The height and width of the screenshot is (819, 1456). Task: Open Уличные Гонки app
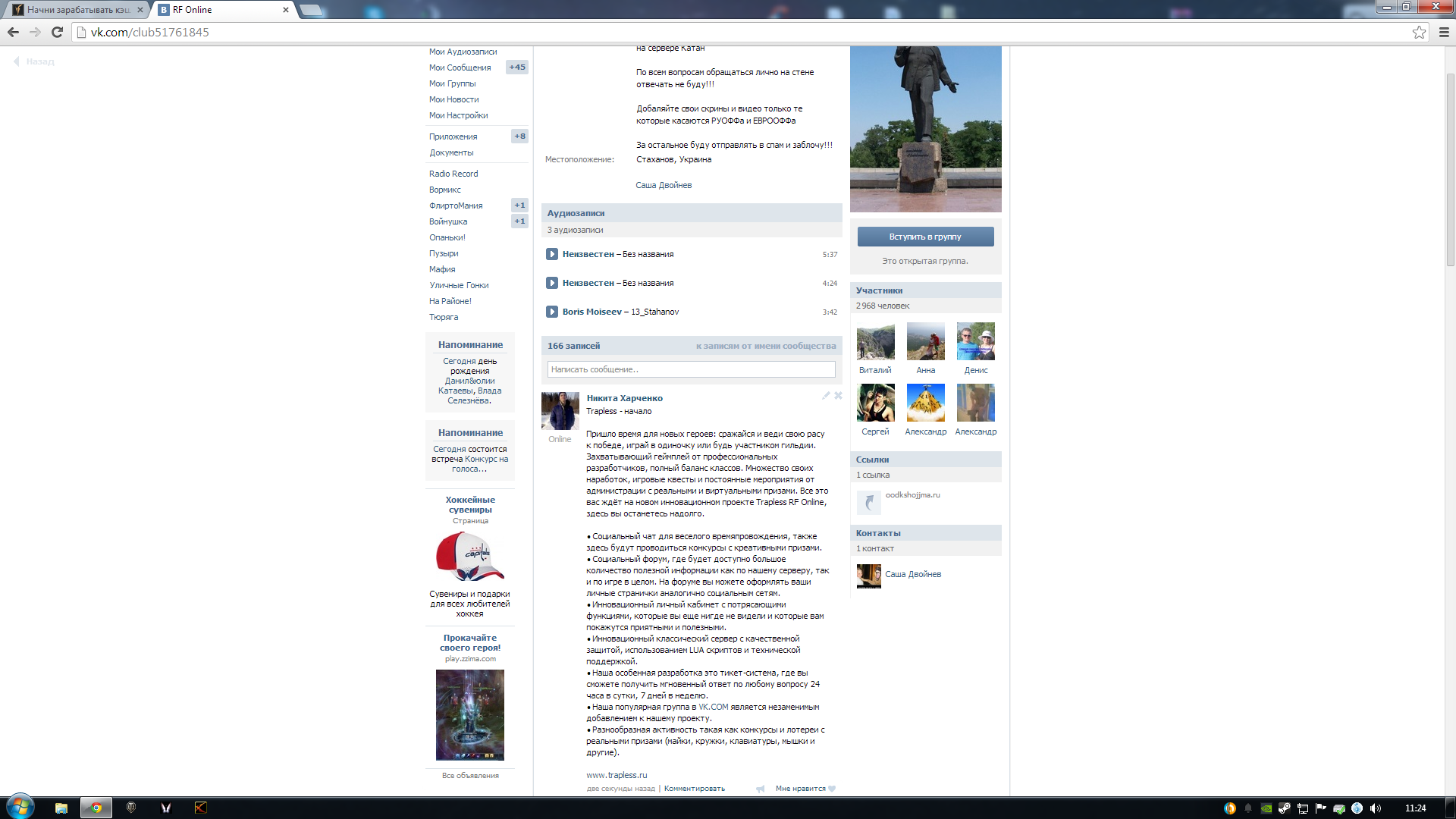click(459, 285)
